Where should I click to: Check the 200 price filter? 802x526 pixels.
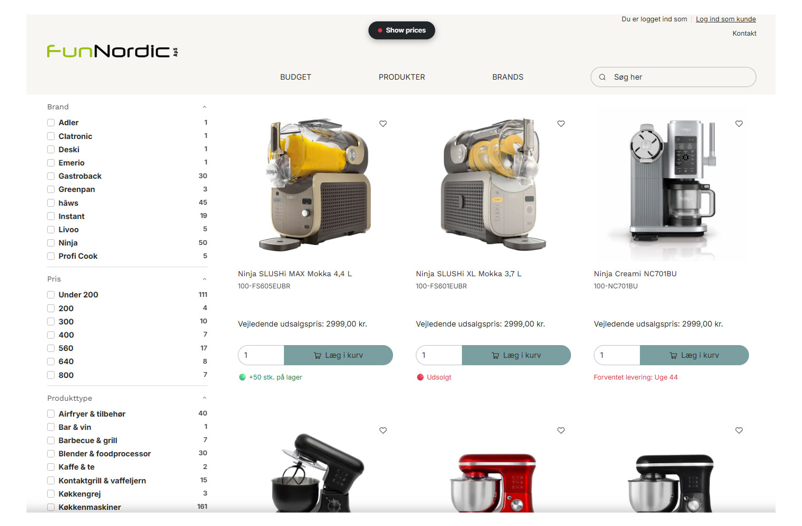click(51, 308)
